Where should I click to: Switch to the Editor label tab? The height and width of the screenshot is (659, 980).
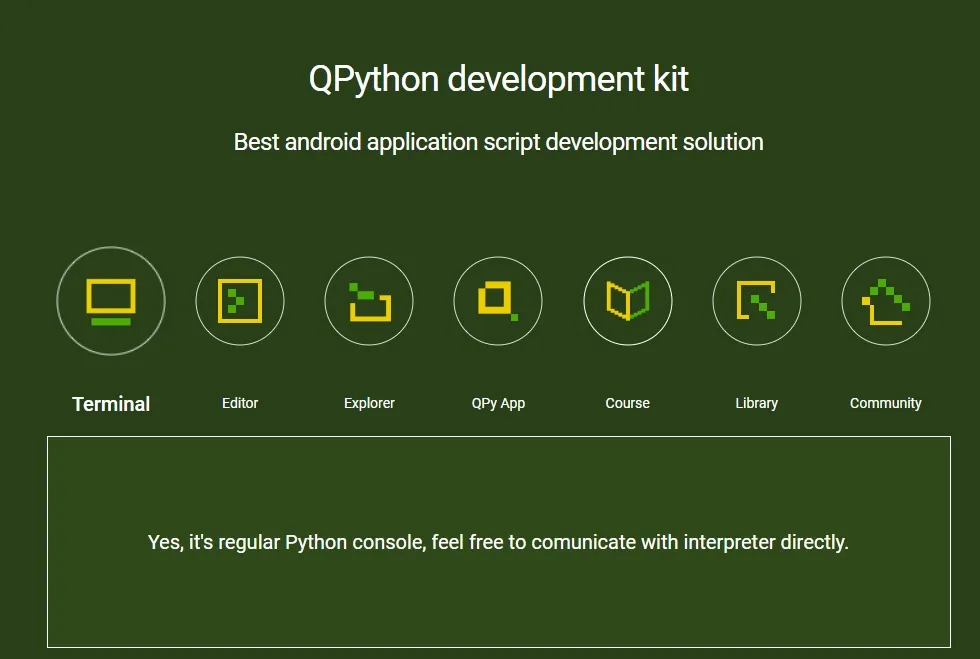[240, 403]
